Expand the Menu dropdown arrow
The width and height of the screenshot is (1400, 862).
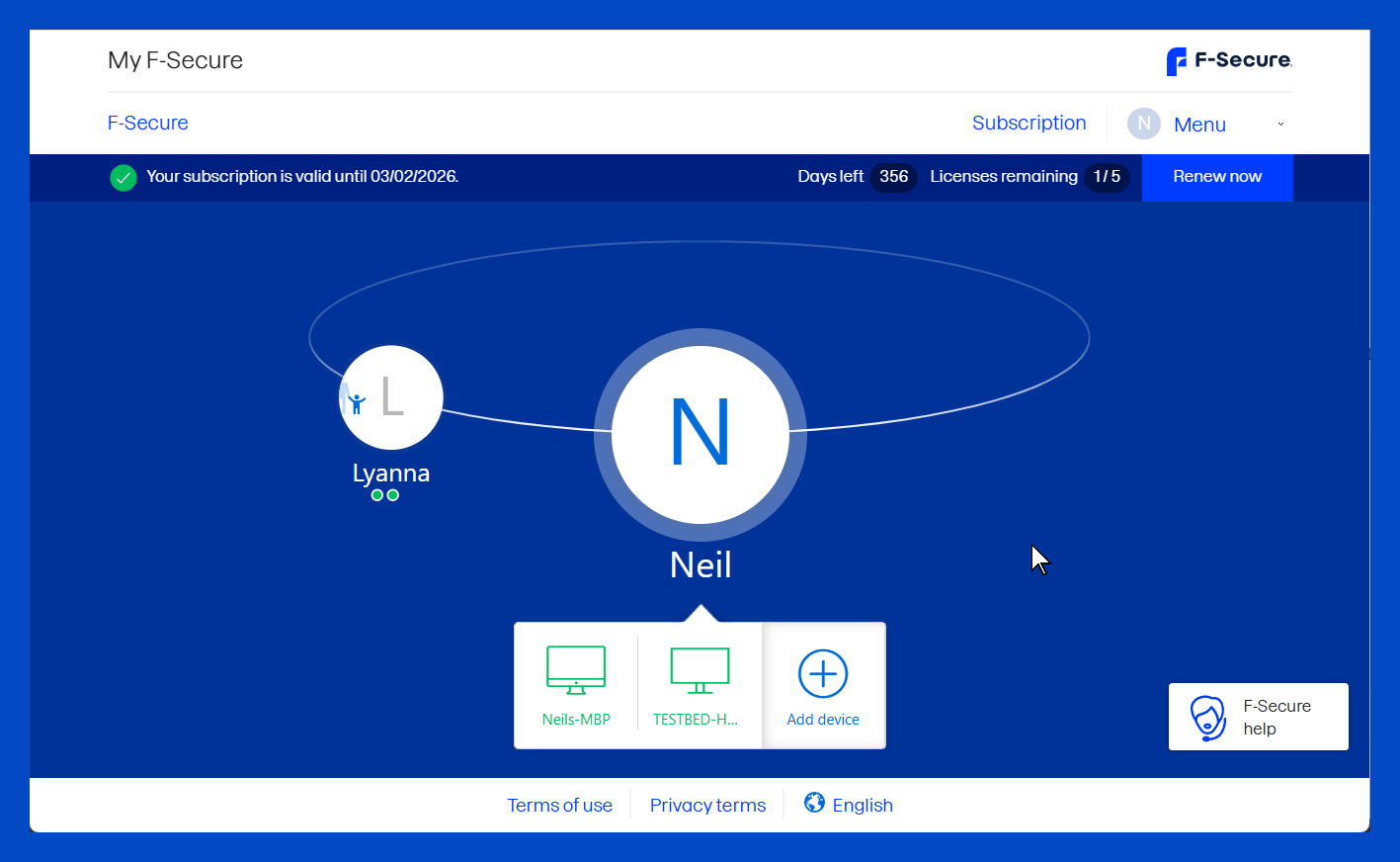coord(1280,125)
